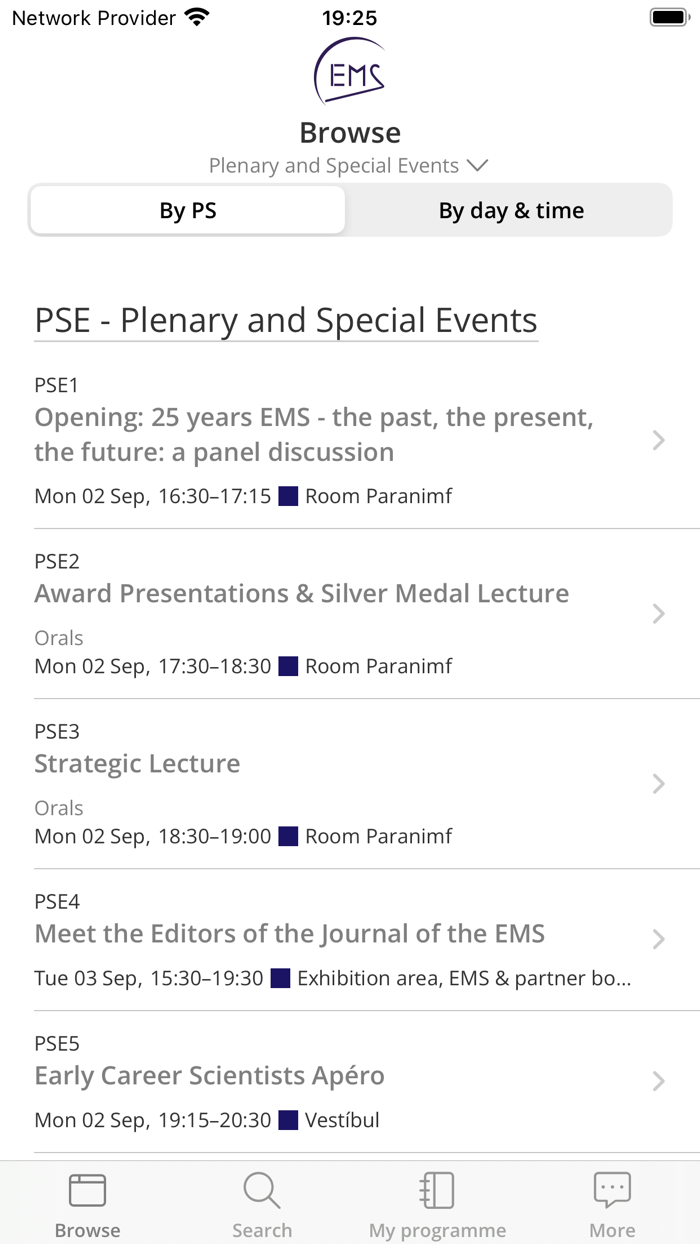Switch to the 'By day & time' view
This screenshot has width=700, height=1244.
[511, 210]
